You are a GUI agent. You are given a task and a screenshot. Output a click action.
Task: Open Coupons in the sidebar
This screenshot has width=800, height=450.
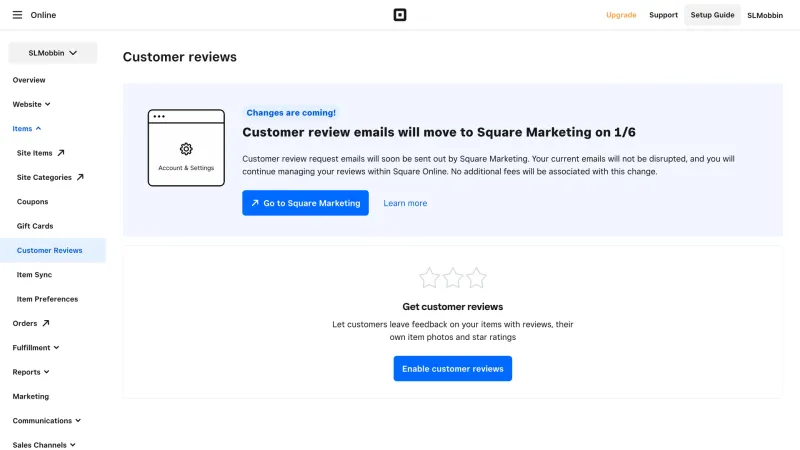(32, 202)
